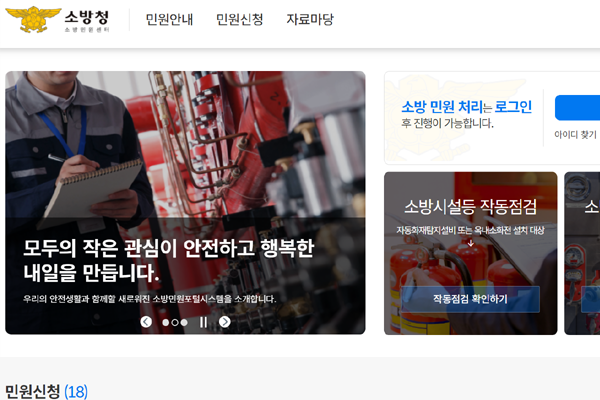Image resolution: width=600 pixels, height=400 pixels.
Task: Click the 아이디 찾기 link
Action: [x=575, y=134]
